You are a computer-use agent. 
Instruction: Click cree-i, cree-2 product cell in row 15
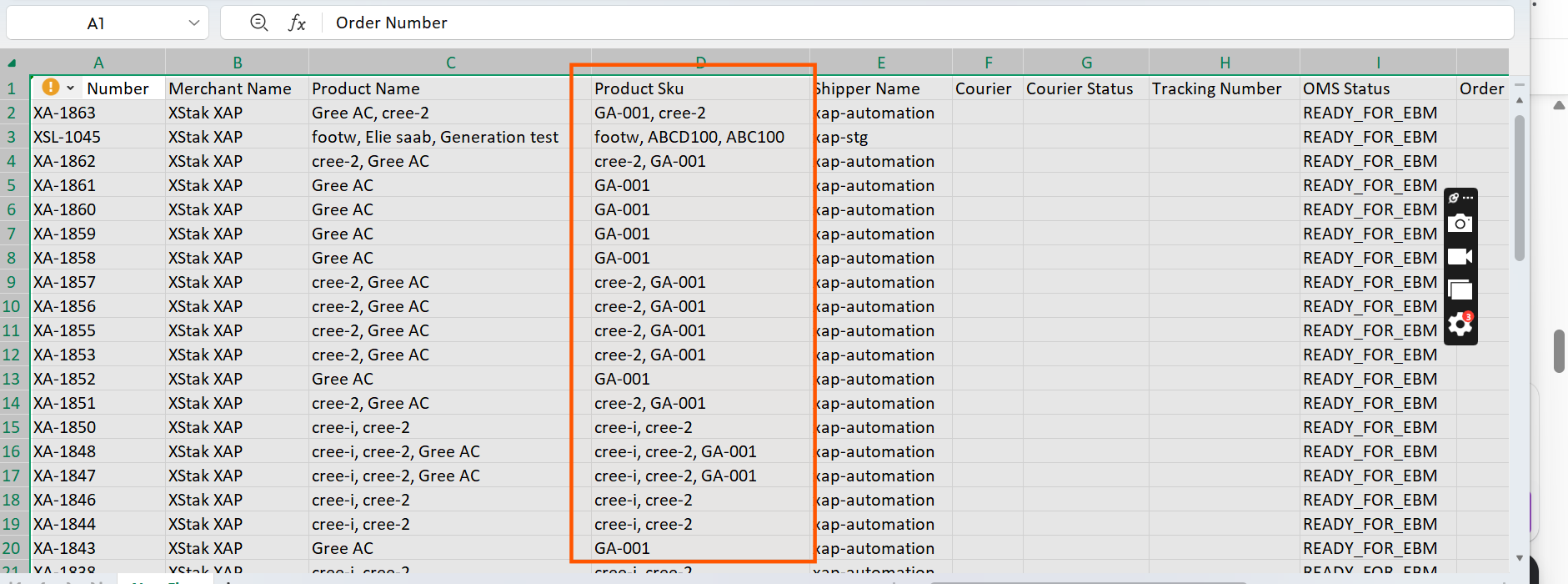coord(451,427)
